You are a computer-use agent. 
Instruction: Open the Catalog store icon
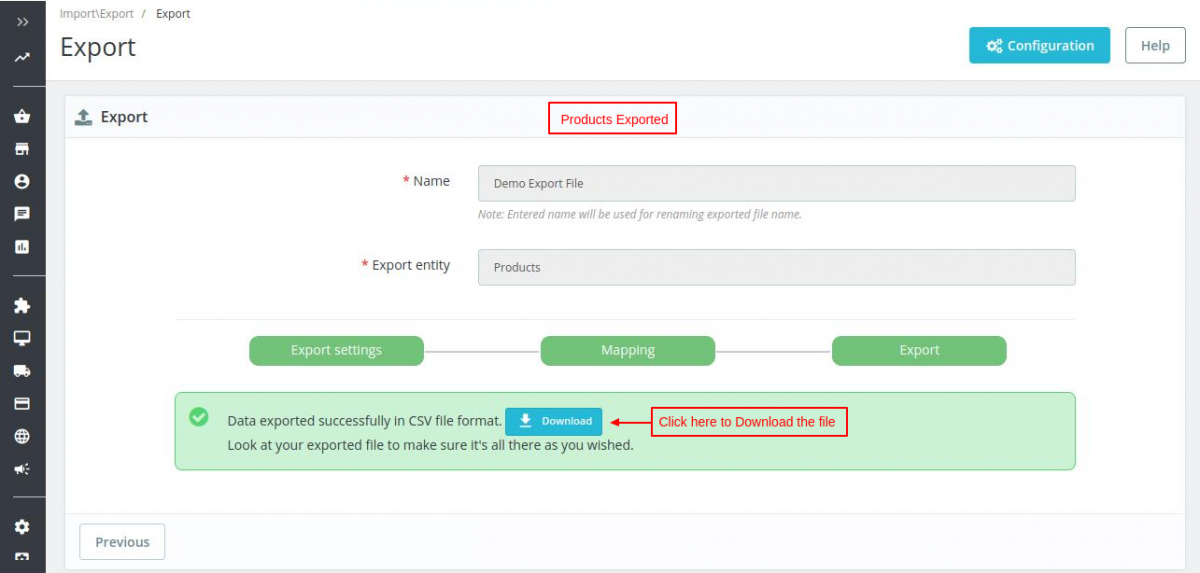pos(22,149)
